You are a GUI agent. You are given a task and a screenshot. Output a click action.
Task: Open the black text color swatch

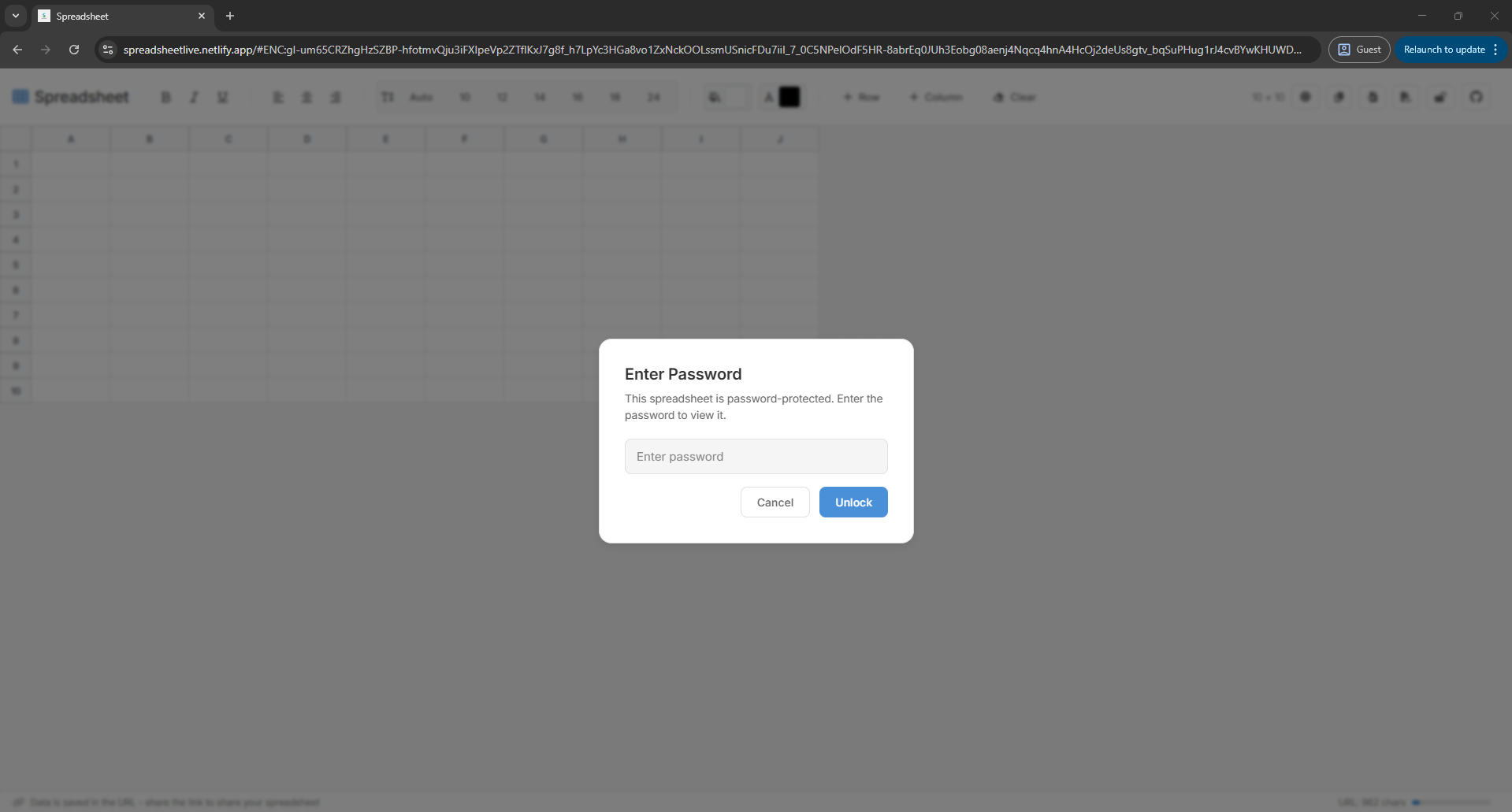tap(789, 97)
